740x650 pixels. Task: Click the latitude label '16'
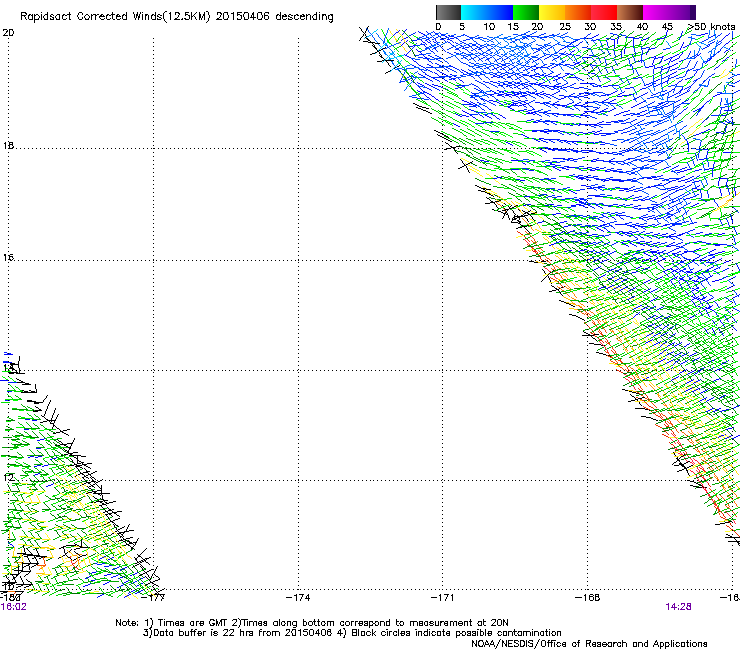click(x=8, y=257)
